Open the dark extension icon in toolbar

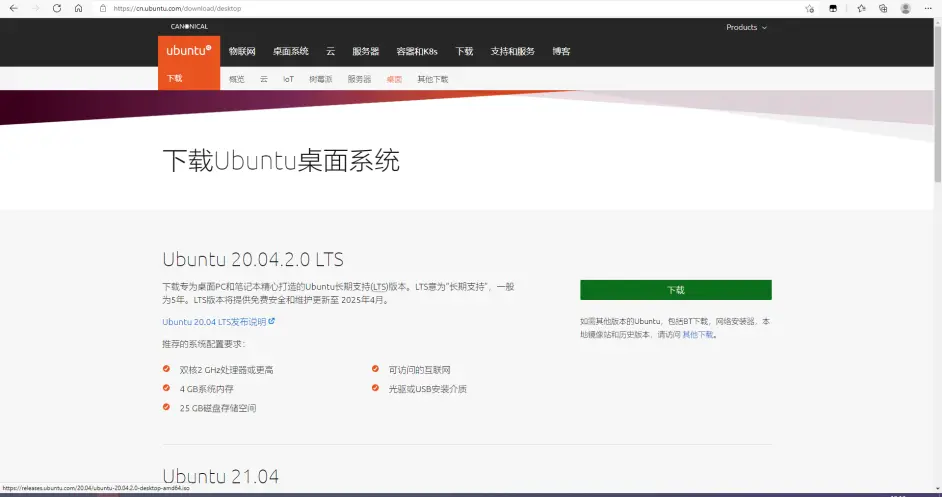coord(833,8)
